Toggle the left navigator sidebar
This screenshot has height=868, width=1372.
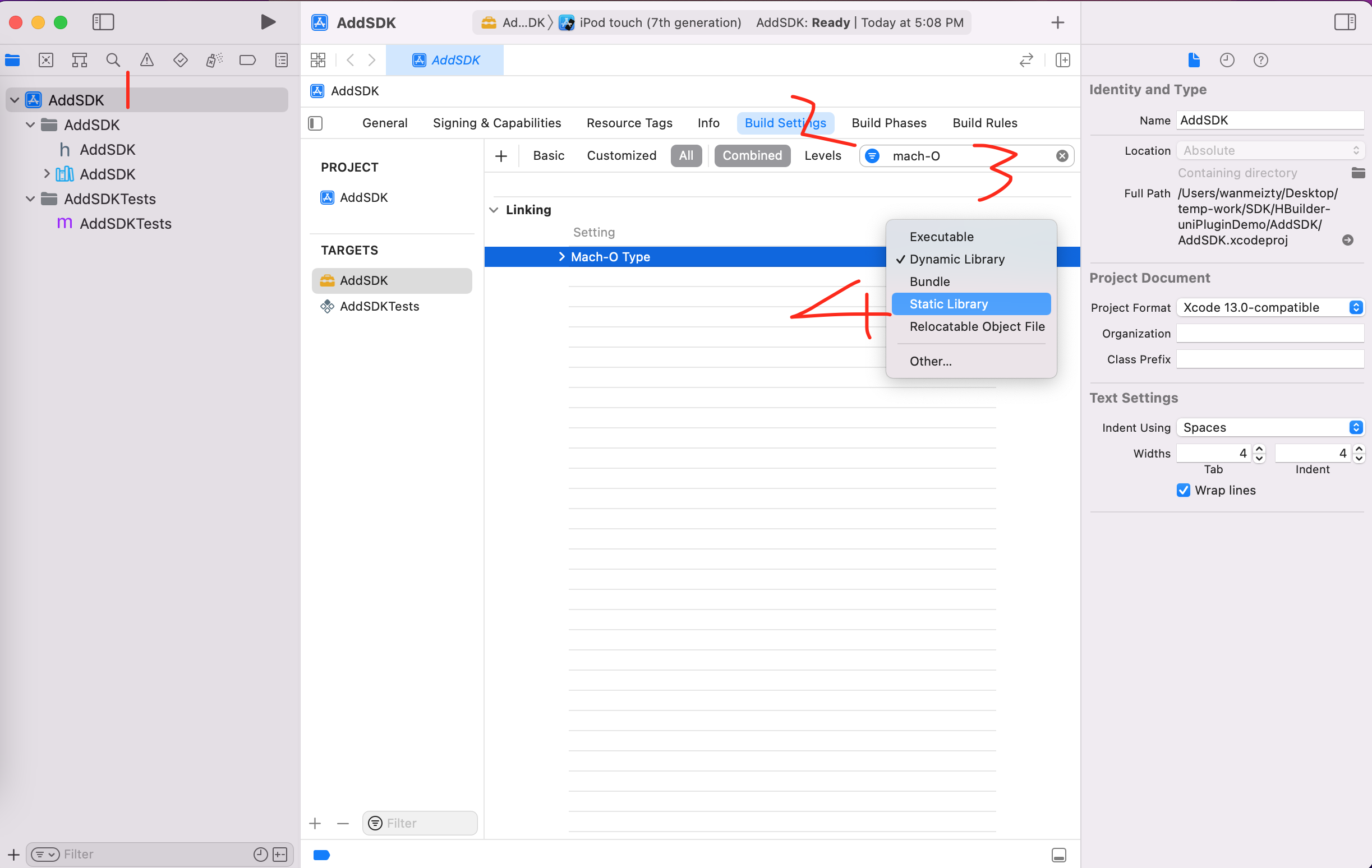[103, 22]
